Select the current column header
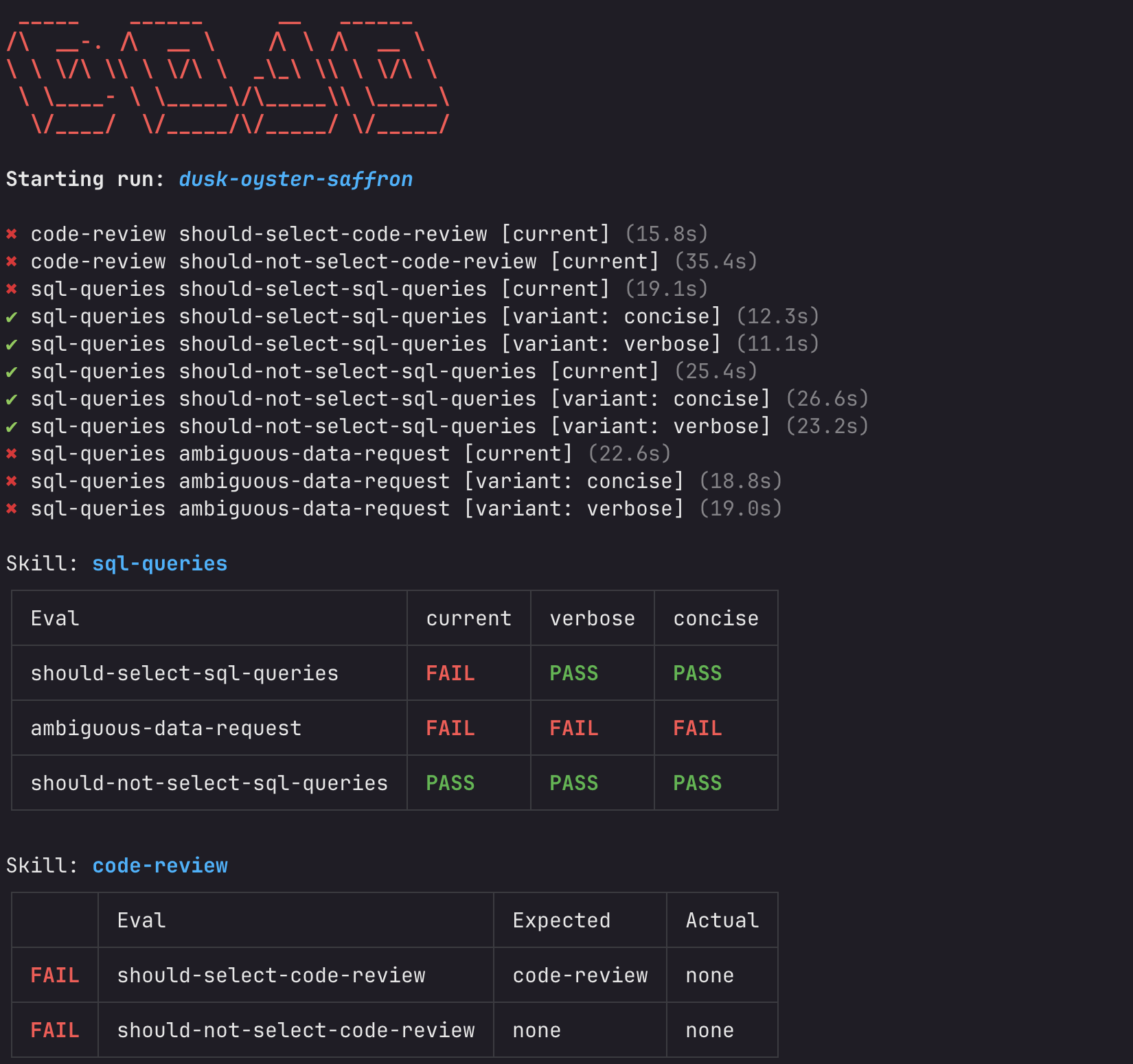Viewport: 1133px width, 1064px height. tap(468, 618)
